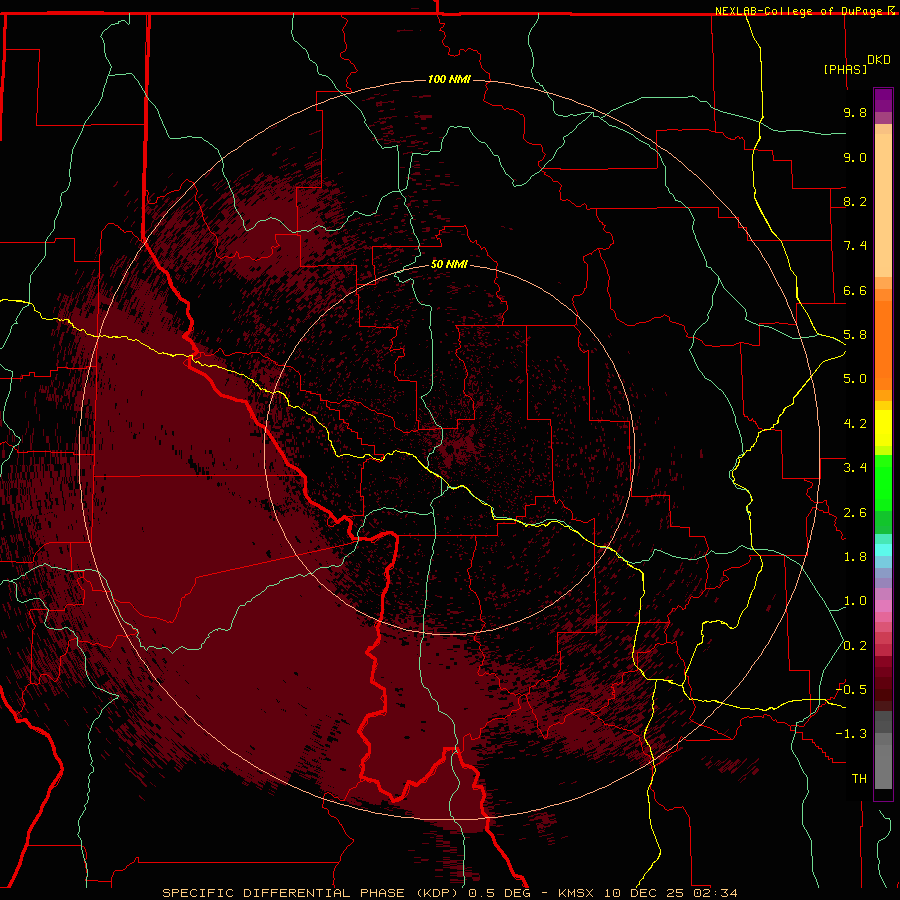Click the -1.3 scale value

pos(851,734)
